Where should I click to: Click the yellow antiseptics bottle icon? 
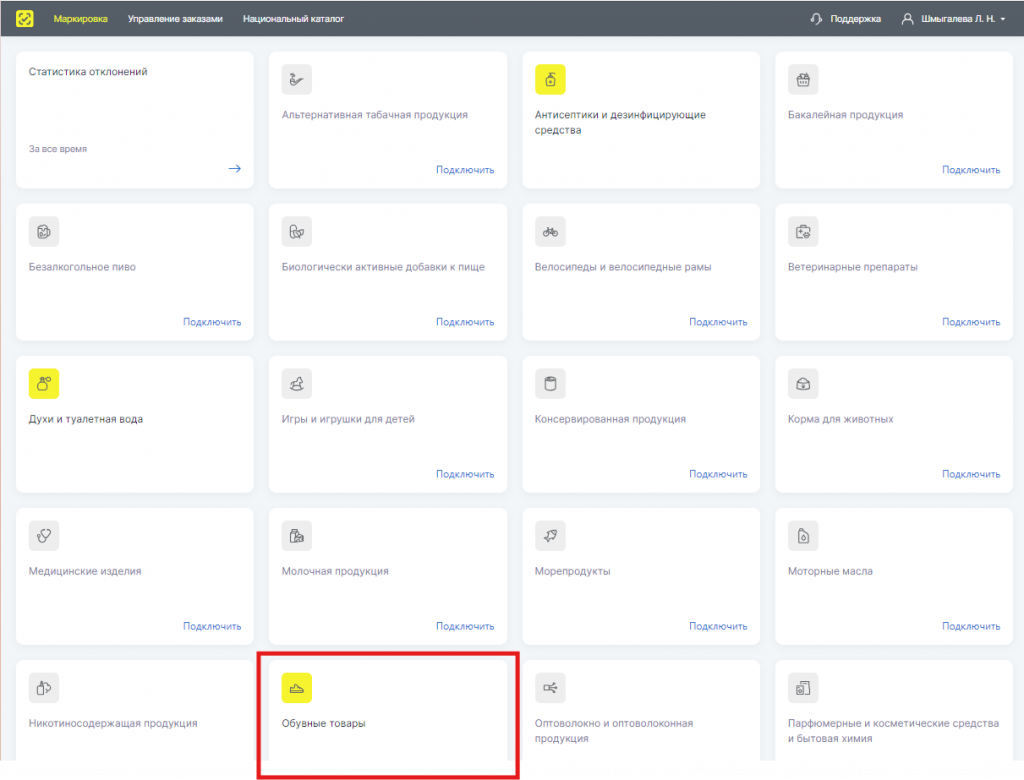(x=550, y=79)
